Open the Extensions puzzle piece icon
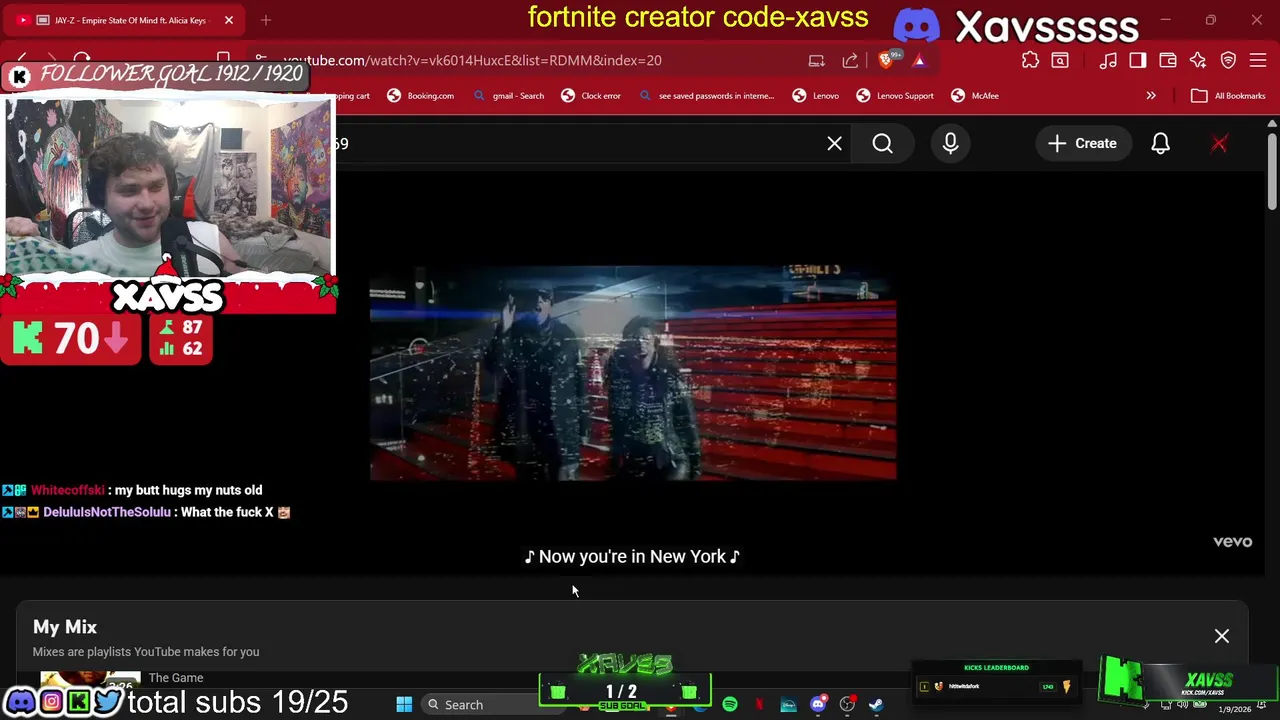Image resolution: width=1280 pixels, height=720 pixels. [x=1030, y=60]
